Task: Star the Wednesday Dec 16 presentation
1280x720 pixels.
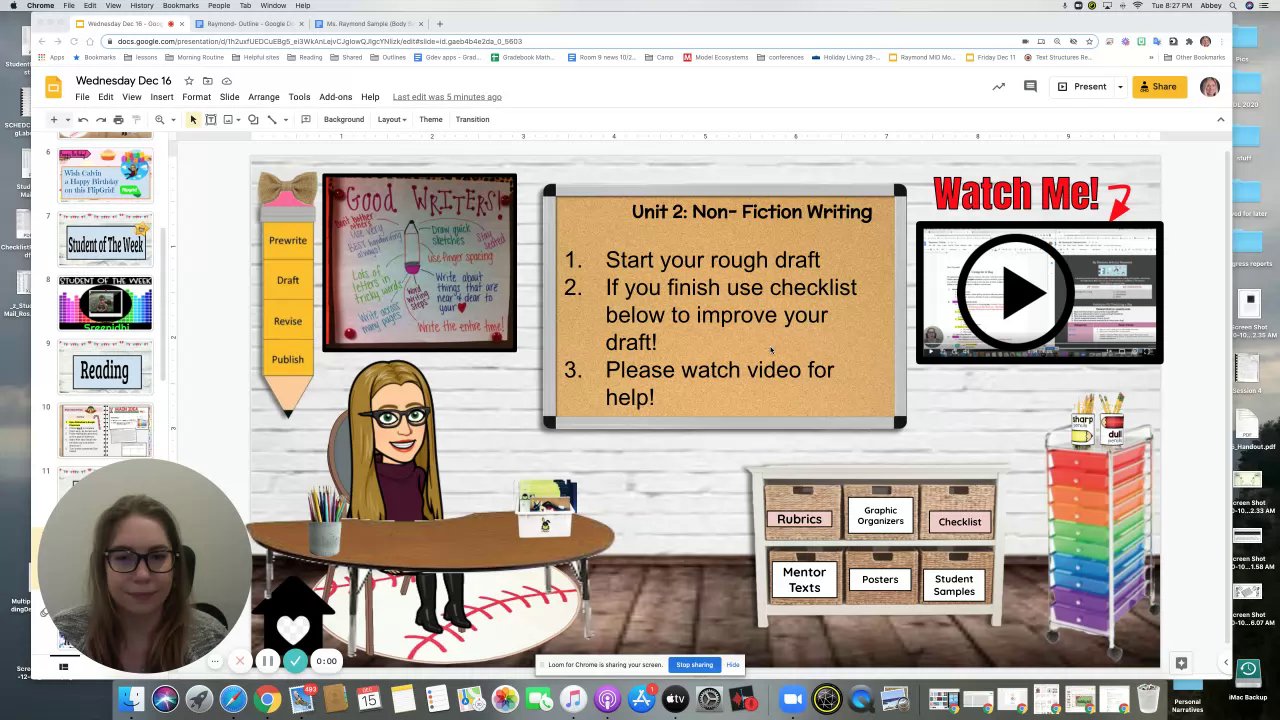Action: (189, 81)
